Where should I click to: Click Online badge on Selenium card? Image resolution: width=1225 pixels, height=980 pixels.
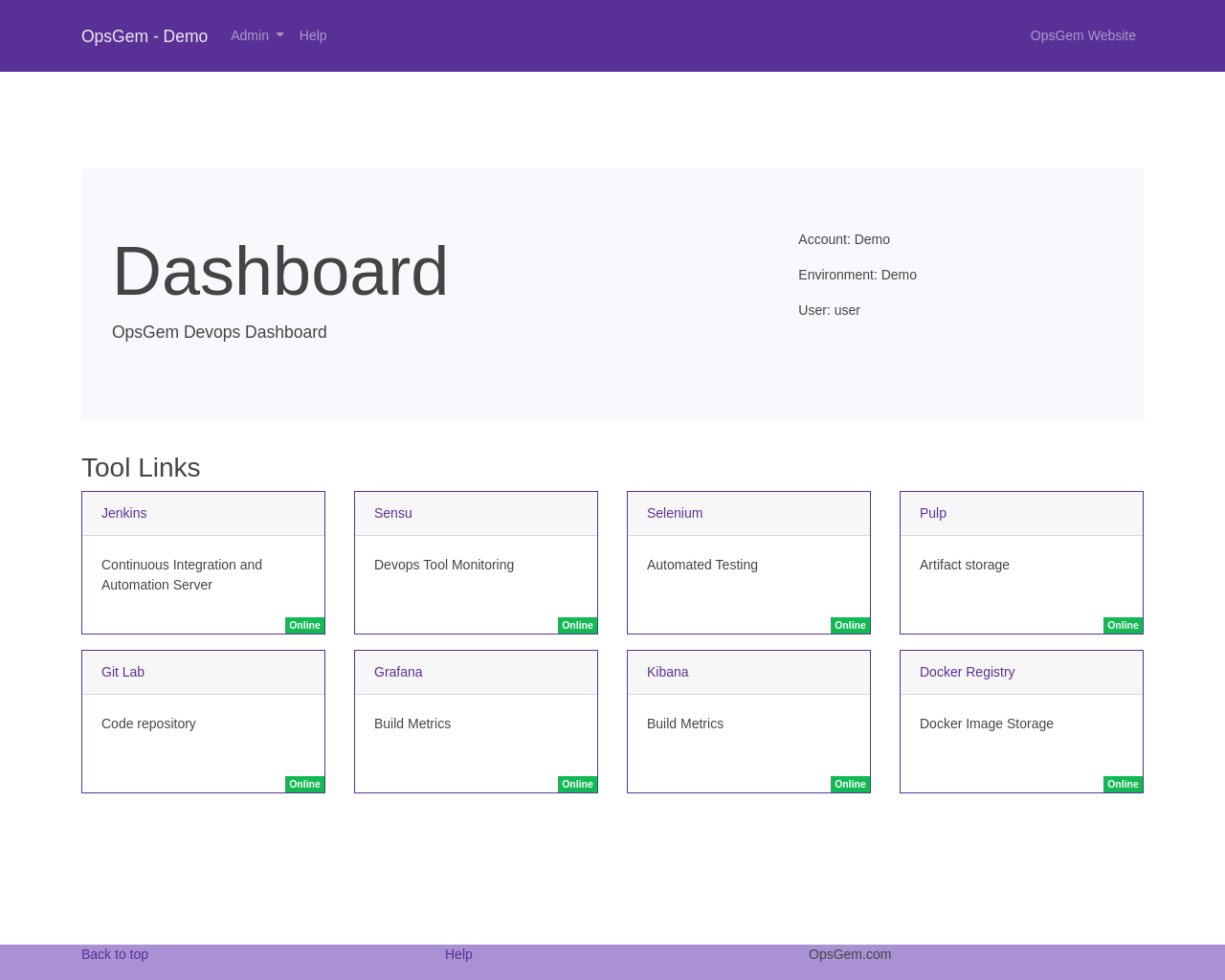pyautogui.click(x=851, y=626)
